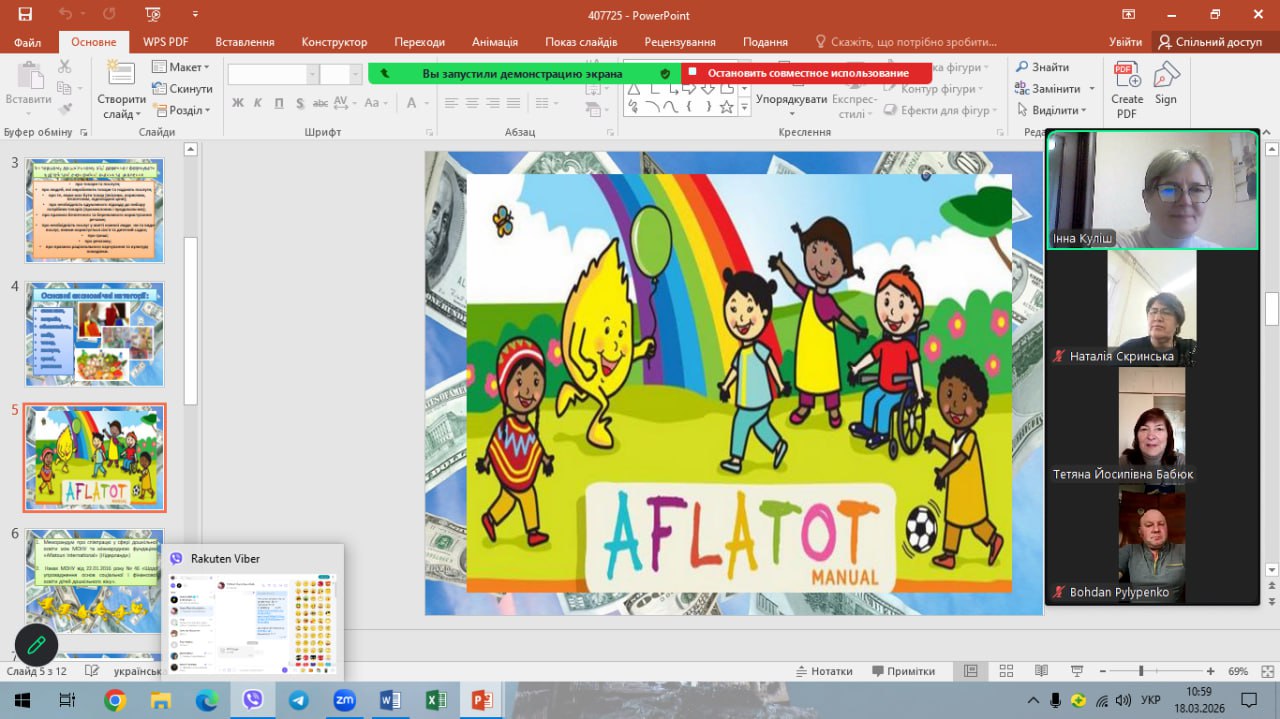Start slideshow from status bar icon
Screen dimensions: 1280x719
(1077, 671)
